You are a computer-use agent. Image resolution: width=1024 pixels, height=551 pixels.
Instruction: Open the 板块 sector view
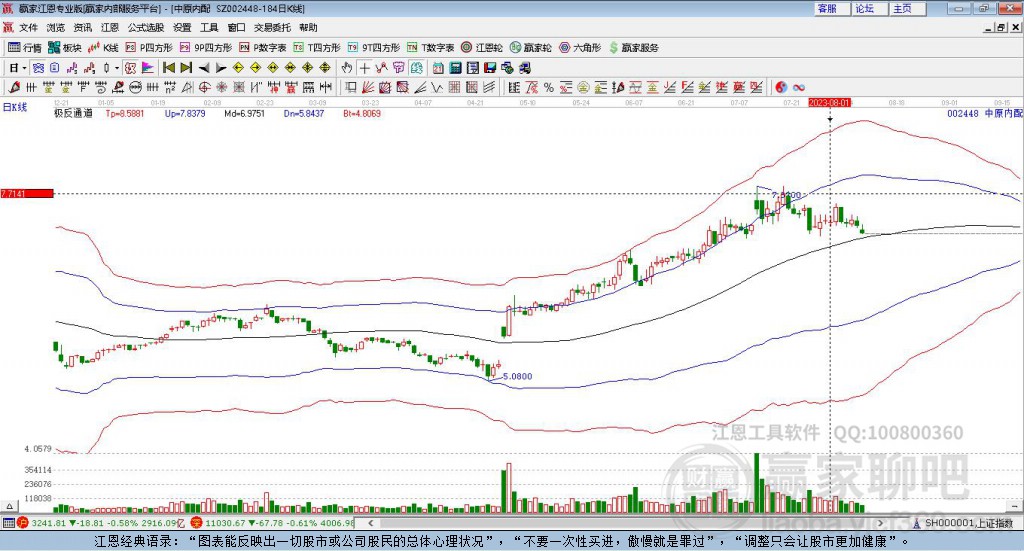point(65,48)
